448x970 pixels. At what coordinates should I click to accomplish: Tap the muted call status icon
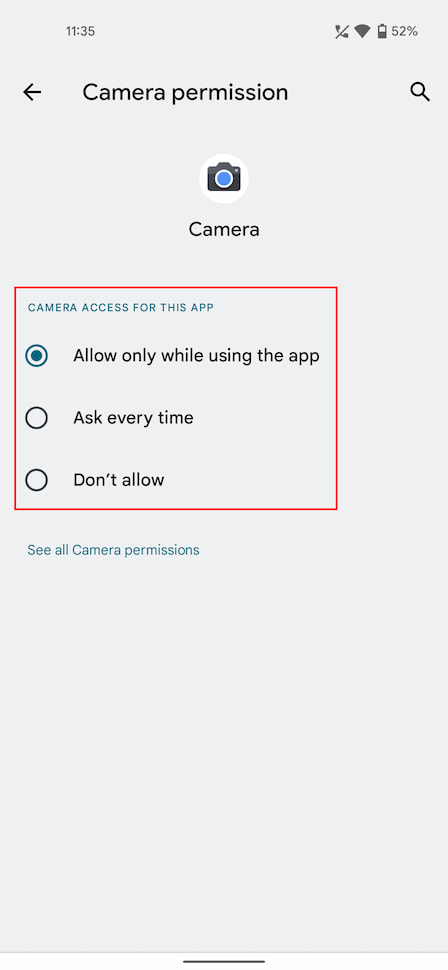coord(342,31)
